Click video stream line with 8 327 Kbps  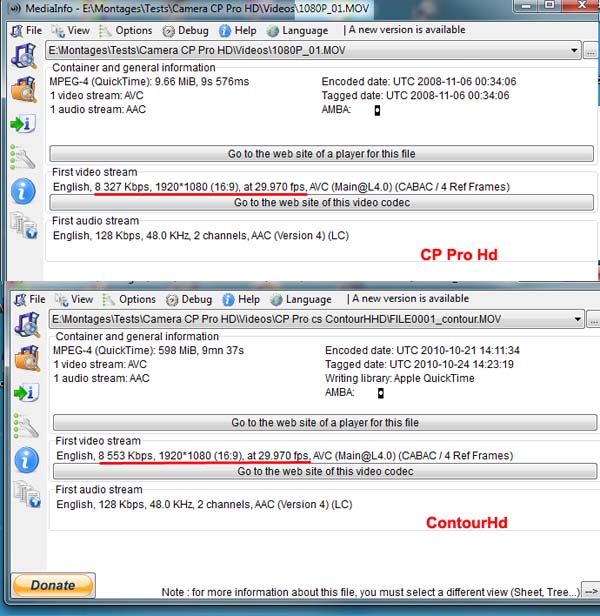point(281,187)
